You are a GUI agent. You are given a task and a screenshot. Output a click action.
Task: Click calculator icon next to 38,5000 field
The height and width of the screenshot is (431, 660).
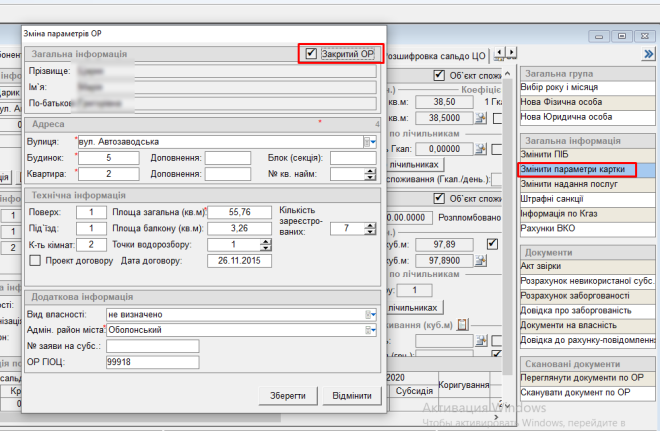coord(480,117)
